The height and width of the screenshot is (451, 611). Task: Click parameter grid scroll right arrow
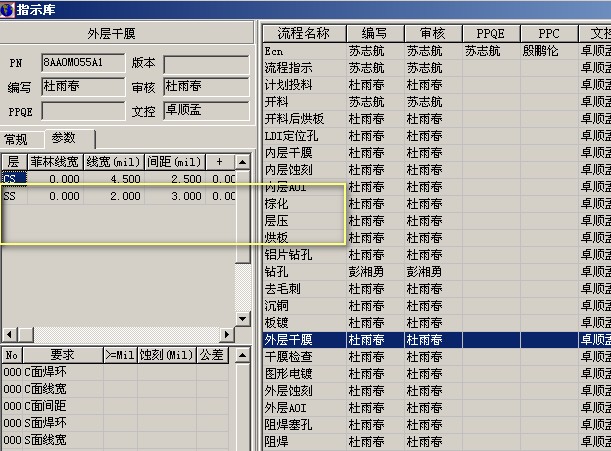coord(227,334)
